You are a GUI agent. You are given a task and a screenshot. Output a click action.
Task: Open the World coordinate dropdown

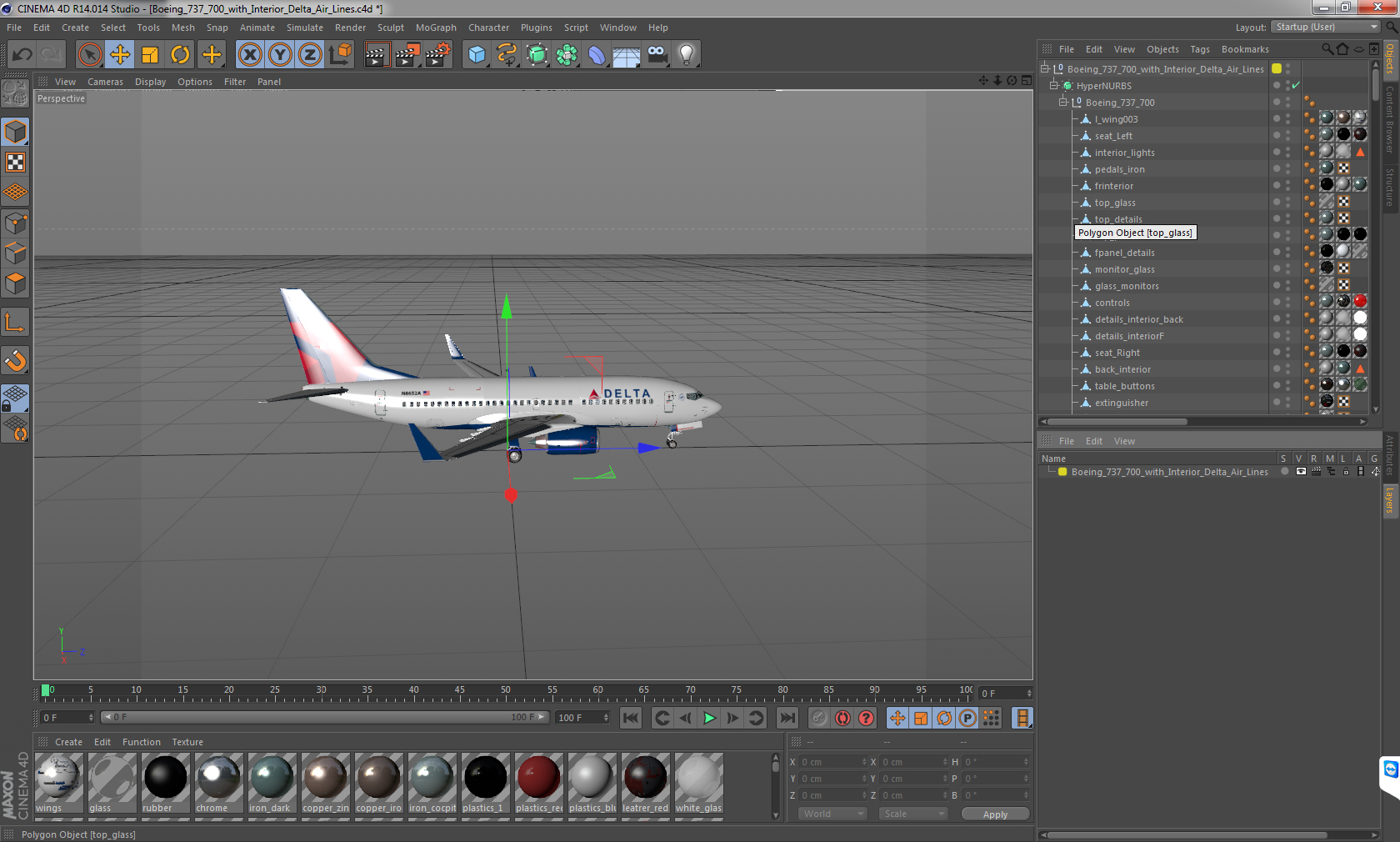[833, 814]
